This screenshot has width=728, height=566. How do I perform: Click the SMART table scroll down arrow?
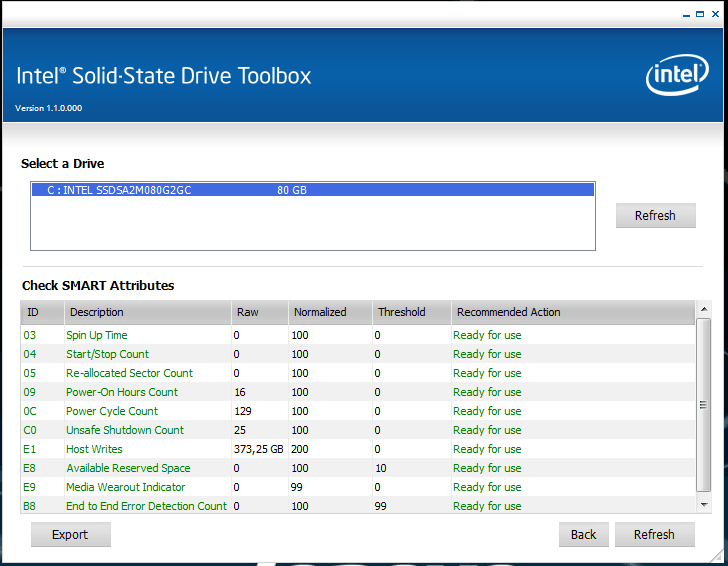tap(704, 505)
